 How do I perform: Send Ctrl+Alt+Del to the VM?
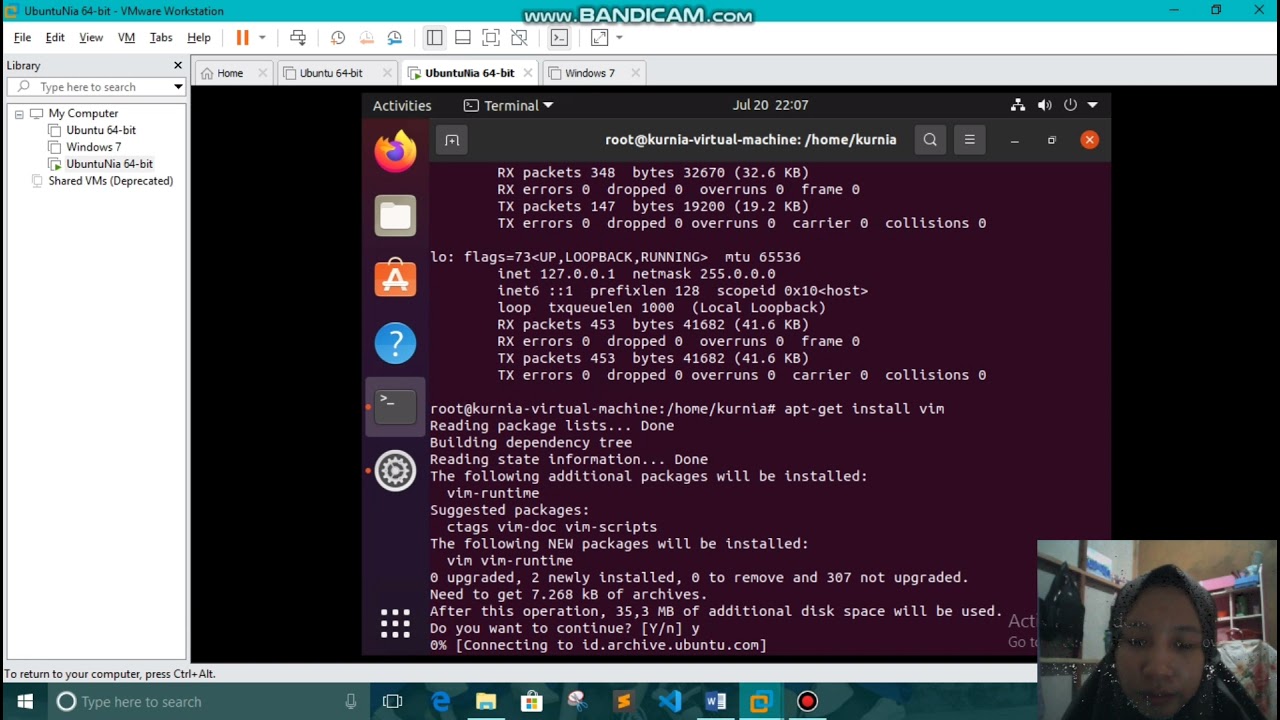[x=298, y=37]
